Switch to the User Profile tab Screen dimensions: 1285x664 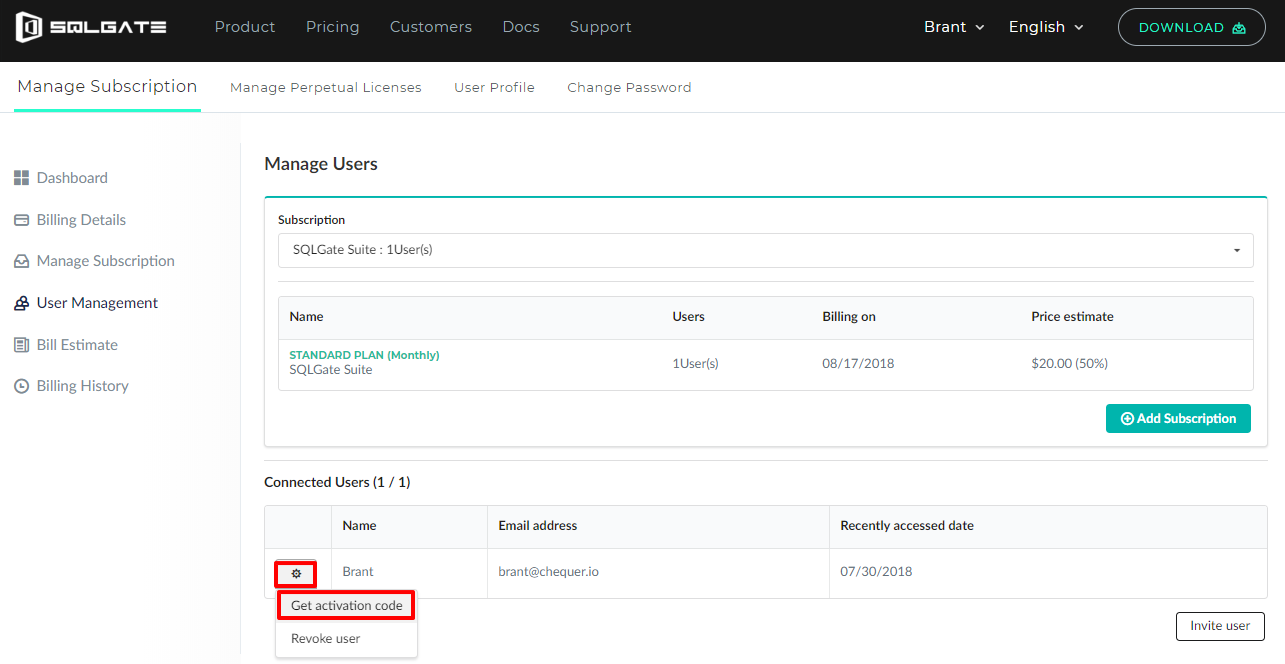pos(494,88)
